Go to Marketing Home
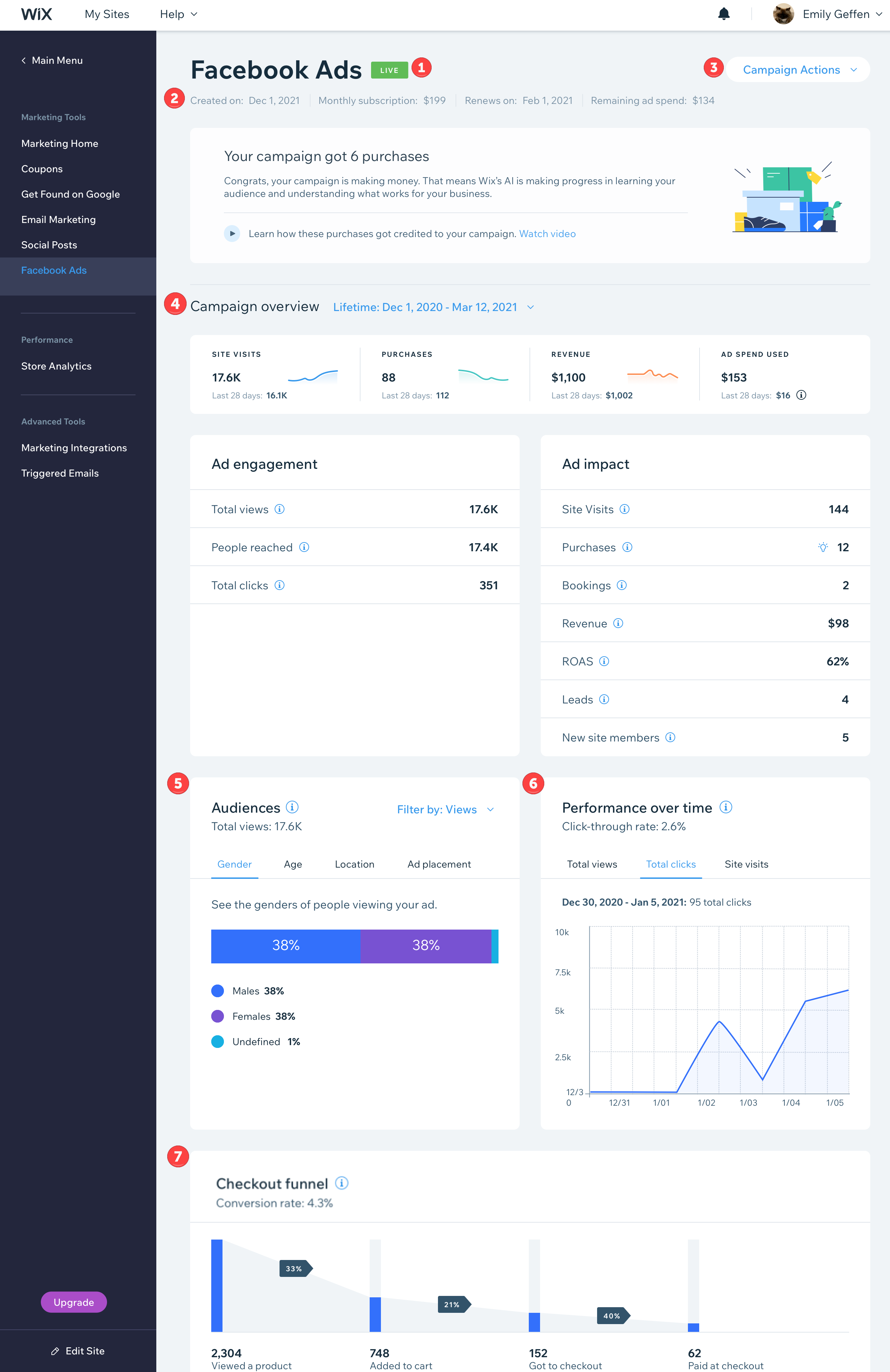 click(x=60, y=144)
